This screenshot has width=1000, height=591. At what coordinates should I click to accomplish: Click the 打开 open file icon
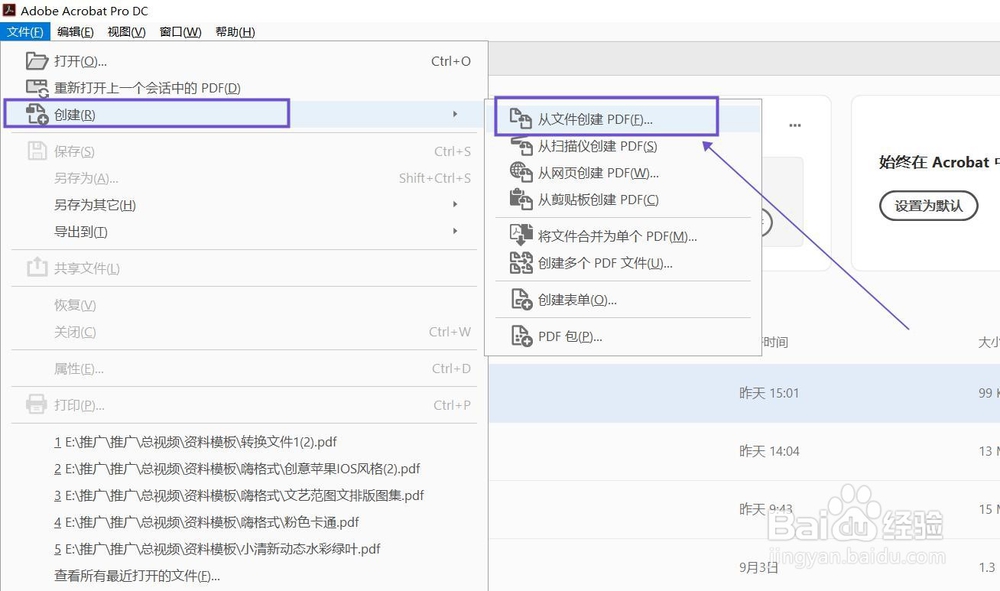(x=39, y=60)
